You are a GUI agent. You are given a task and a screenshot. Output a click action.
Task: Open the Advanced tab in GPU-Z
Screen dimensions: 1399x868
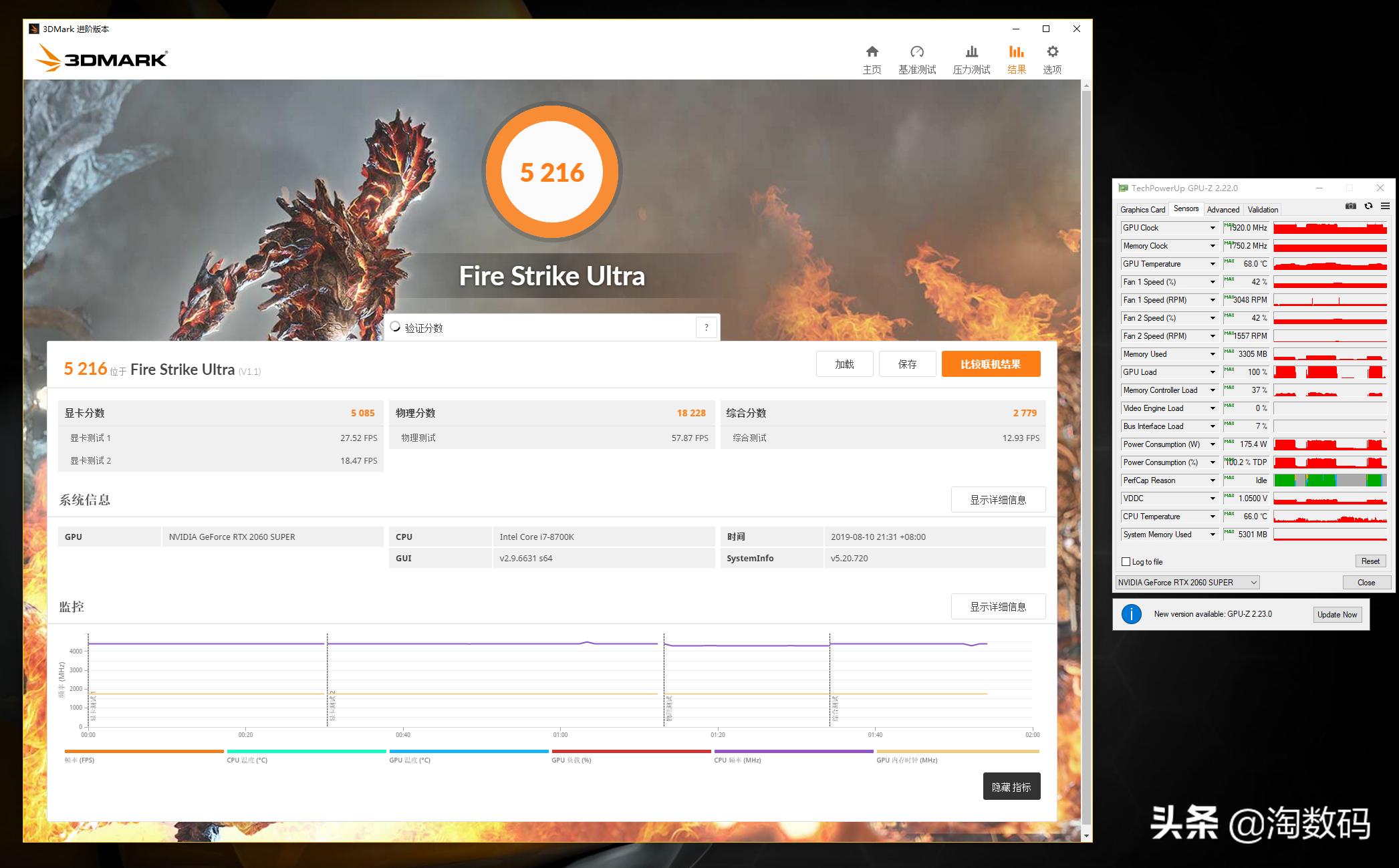[1223, 209]
